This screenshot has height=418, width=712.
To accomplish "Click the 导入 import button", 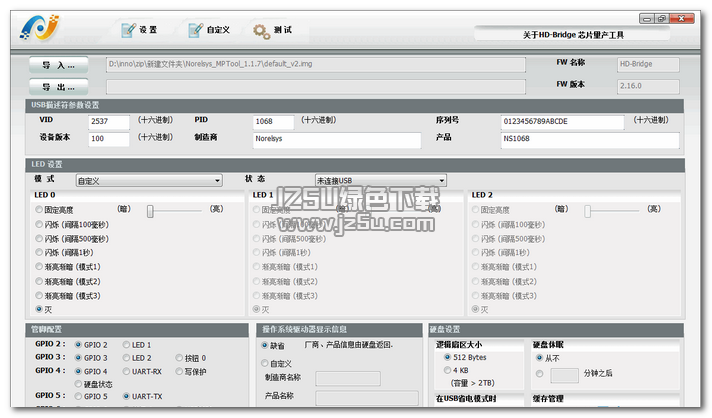I will pos(59,65).
